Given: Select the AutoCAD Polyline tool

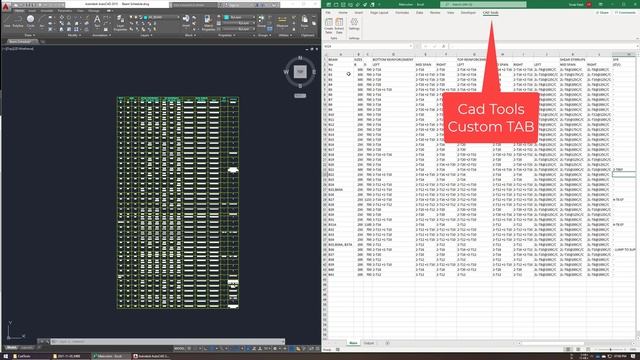Looking at the screenshot, I should point(18,20).
